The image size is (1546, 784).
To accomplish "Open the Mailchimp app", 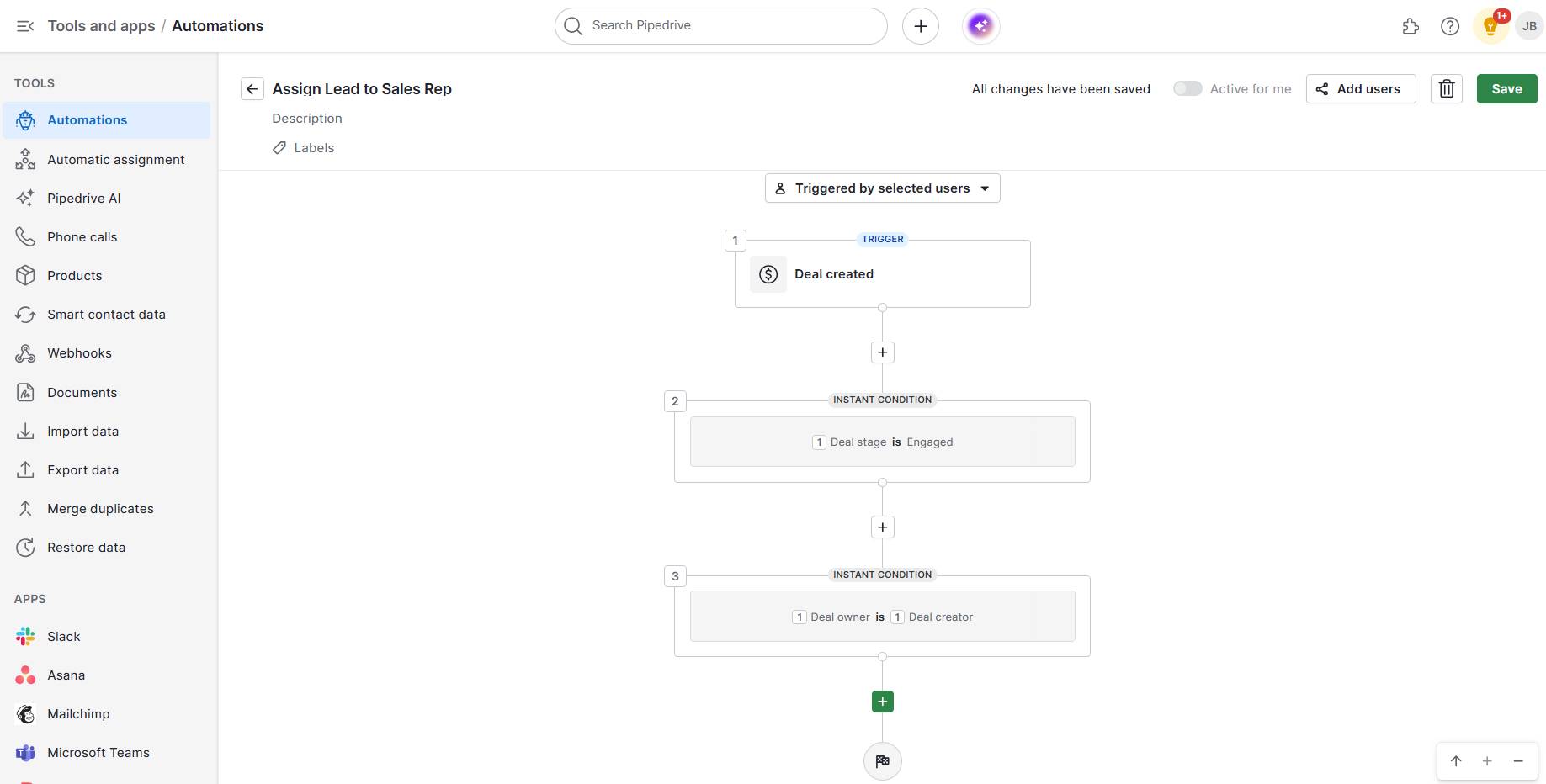I will (107, 714).
